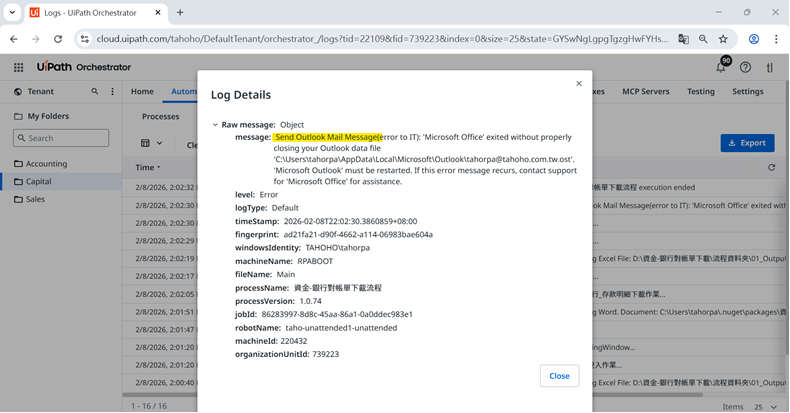Click the folder Search input field
The width and height of the screenshot is (790, 413).
[66, 138]
